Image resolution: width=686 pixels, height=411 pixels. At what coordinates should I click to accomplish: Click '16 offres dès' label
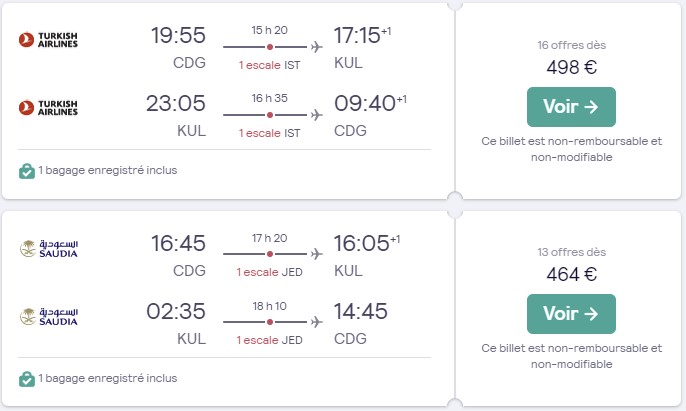(571, 45)
